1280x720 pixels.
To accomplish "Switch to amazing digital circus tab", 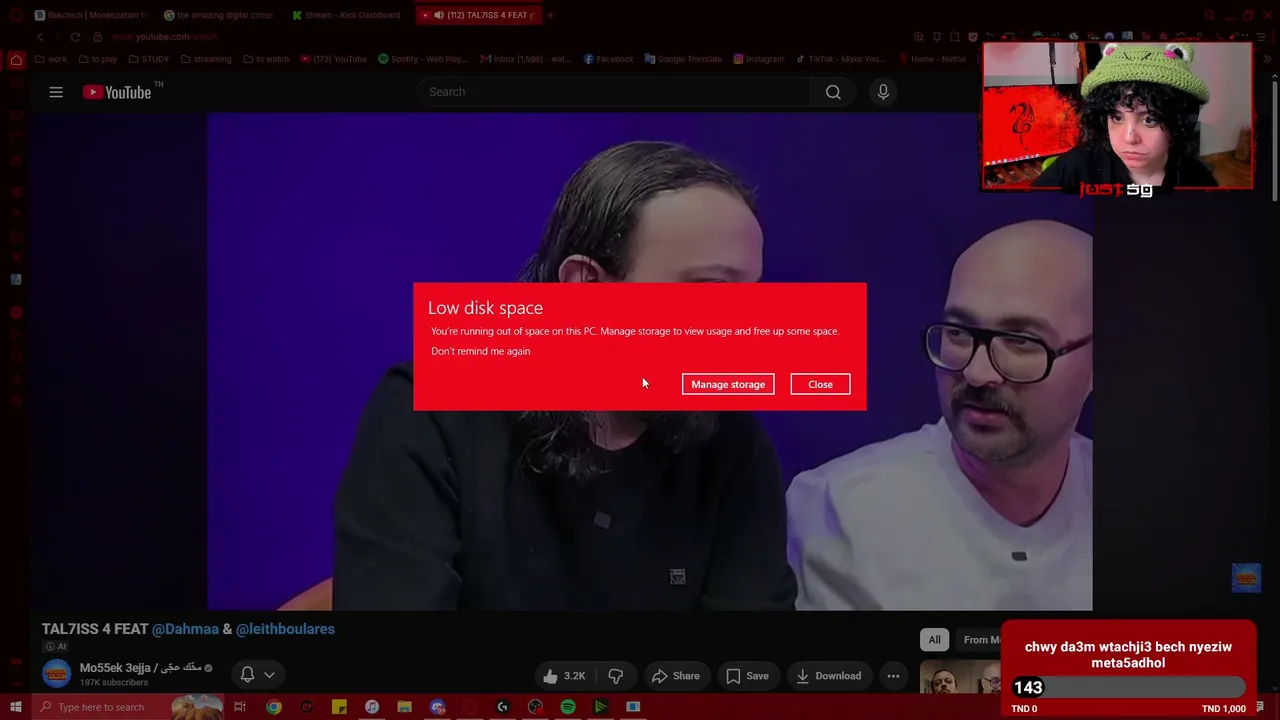I will click(x=219, y=15).
